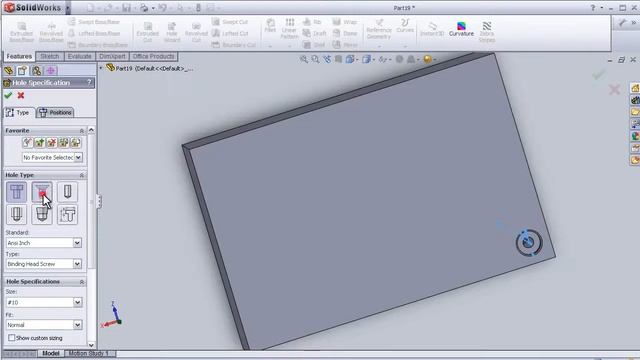Image resolution: width=640 pixels, height=360 pixels.
Task: Switch to the Features tab
Action: (x=19, y=56)
